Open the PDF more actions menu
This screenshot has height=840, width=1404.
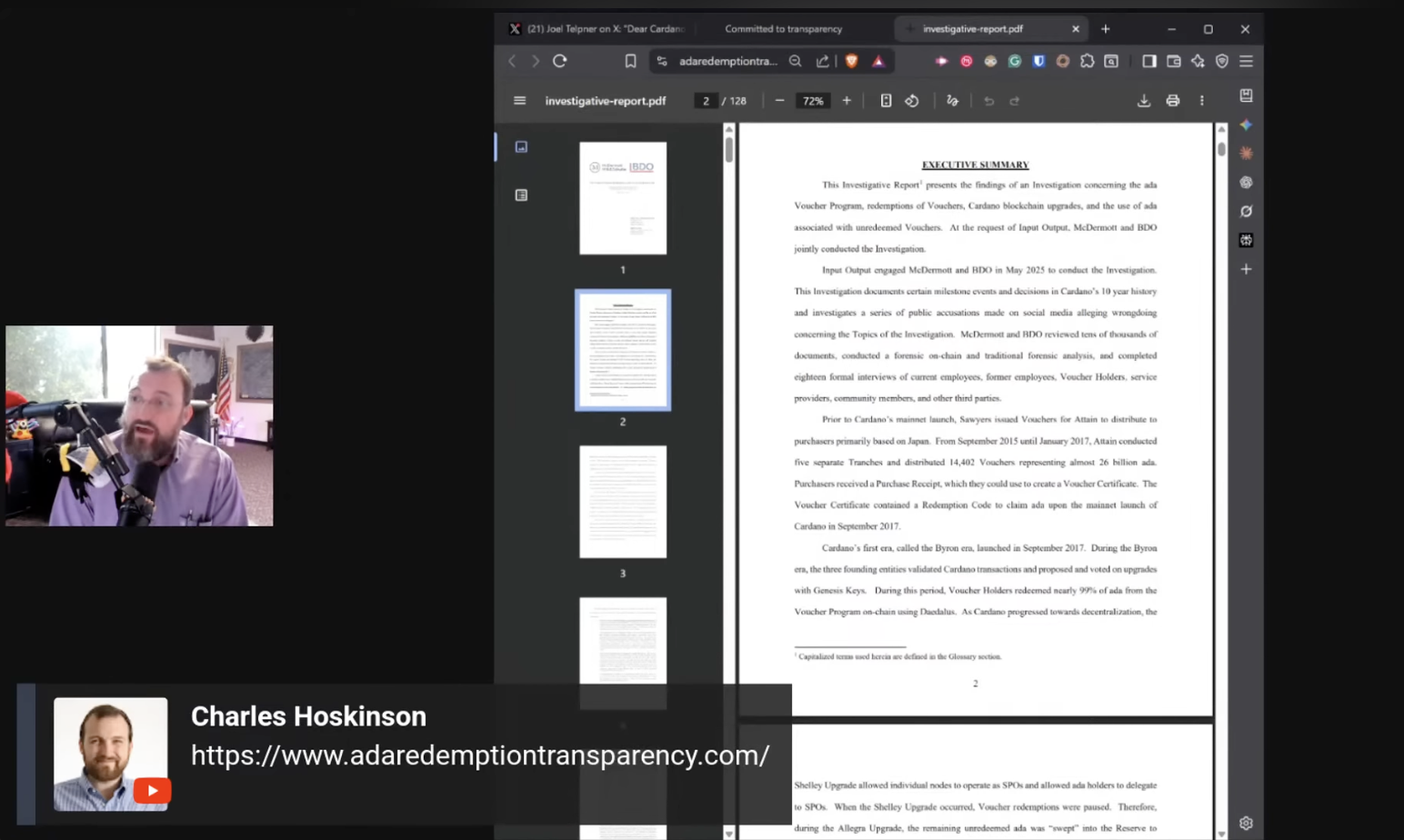pyautogui.click(x=1201, y=101)
